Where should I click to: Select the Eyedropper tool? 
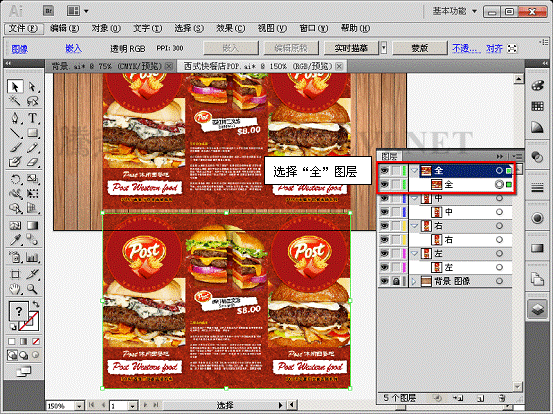(15, 240)
